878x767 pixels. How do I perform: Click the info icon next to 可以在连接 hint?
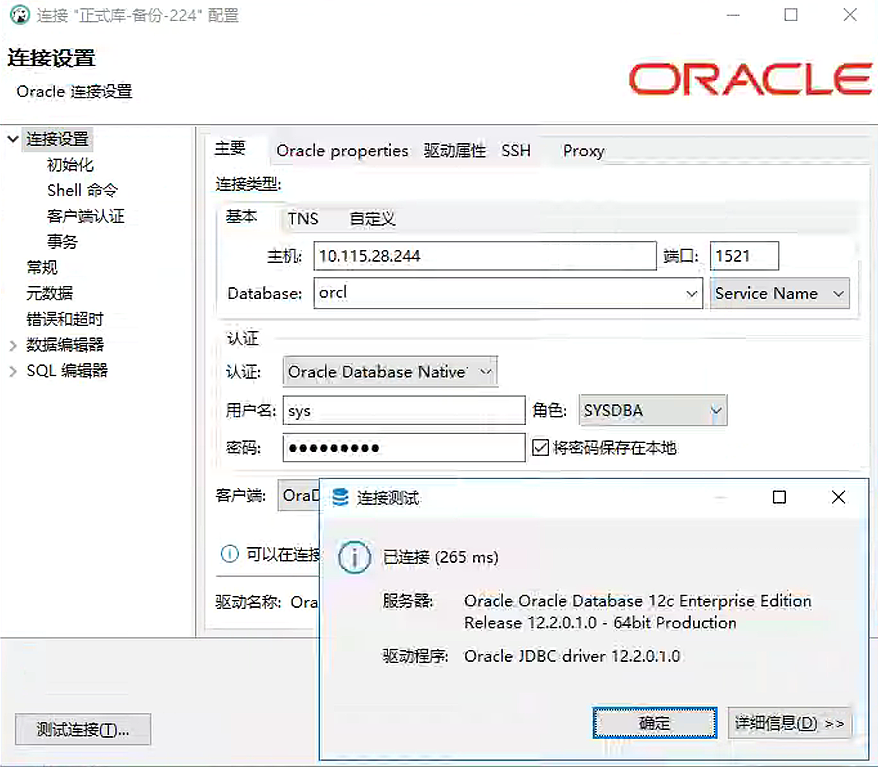(230, 554)
